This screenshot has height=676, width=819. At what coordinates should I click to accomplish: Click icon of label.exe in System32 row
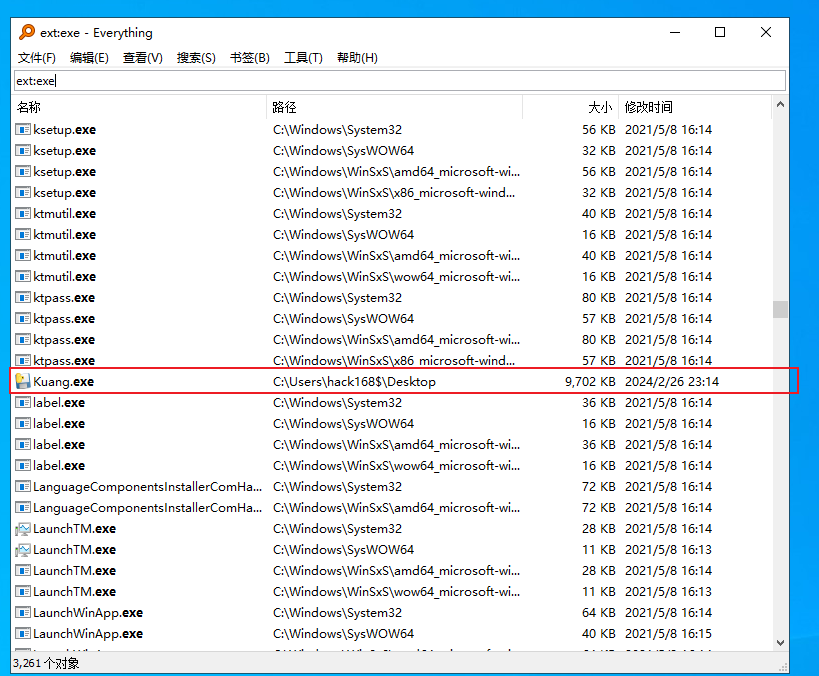22,403
